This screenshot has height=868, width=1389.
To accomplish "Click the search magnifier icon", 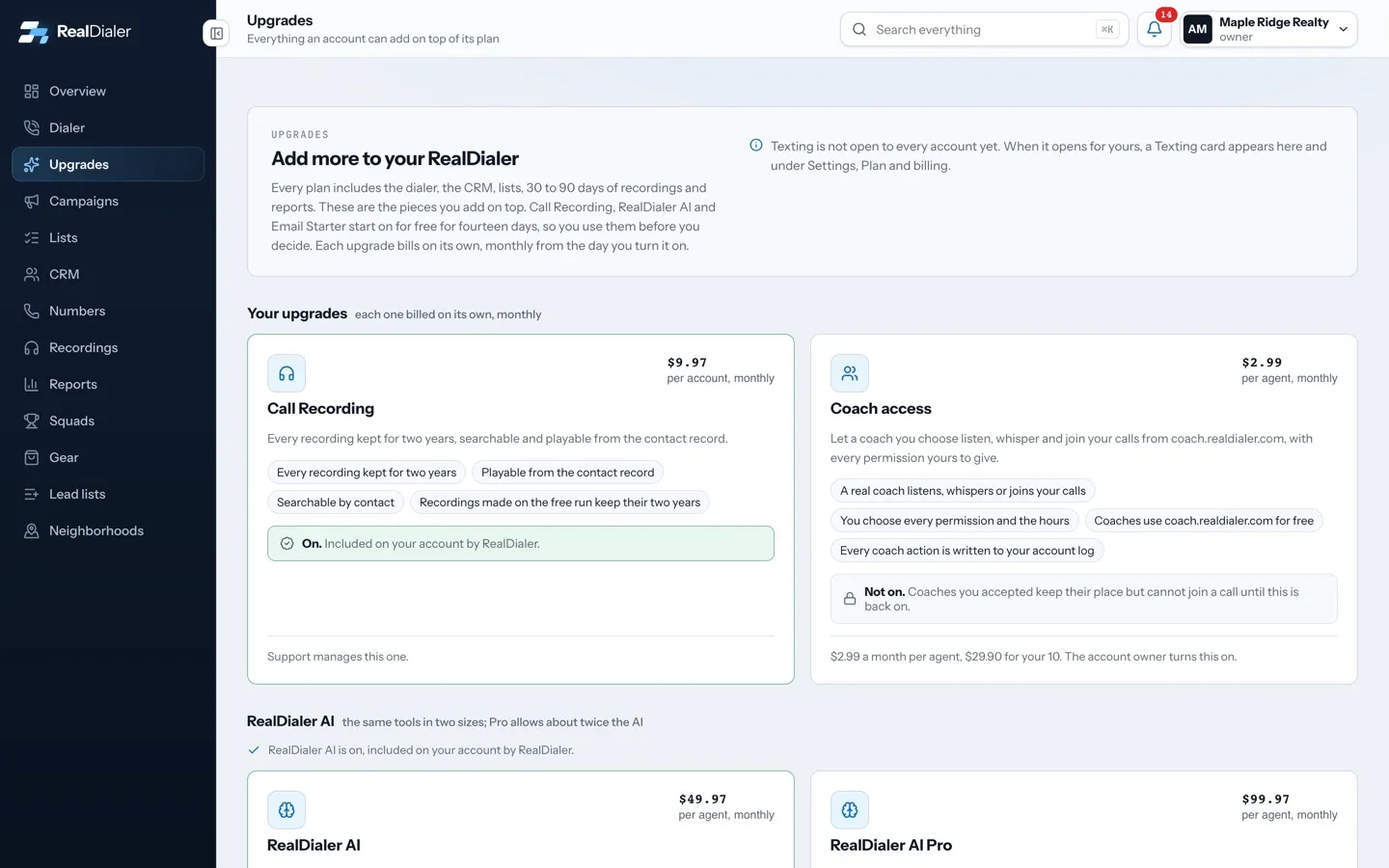I will click(859, 30).
